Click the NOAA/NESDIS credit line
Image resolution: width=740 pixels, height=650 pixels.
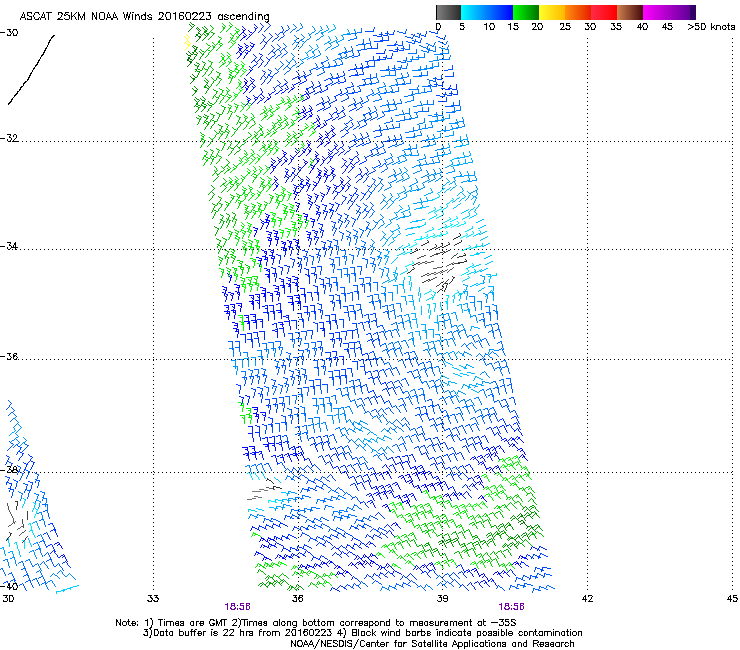(x=432, y=644)
